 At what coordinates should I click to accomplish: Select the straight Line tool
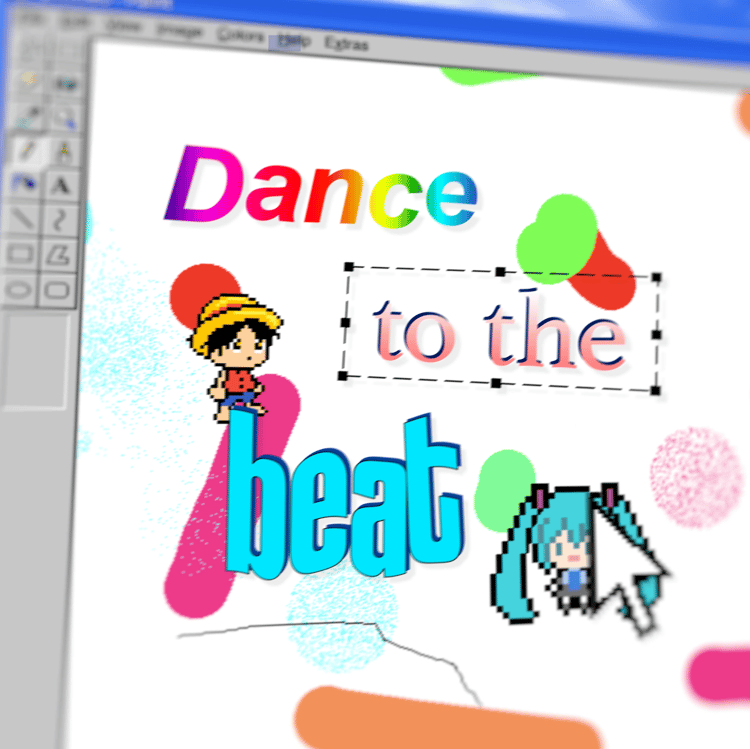(x=22, y=219)
